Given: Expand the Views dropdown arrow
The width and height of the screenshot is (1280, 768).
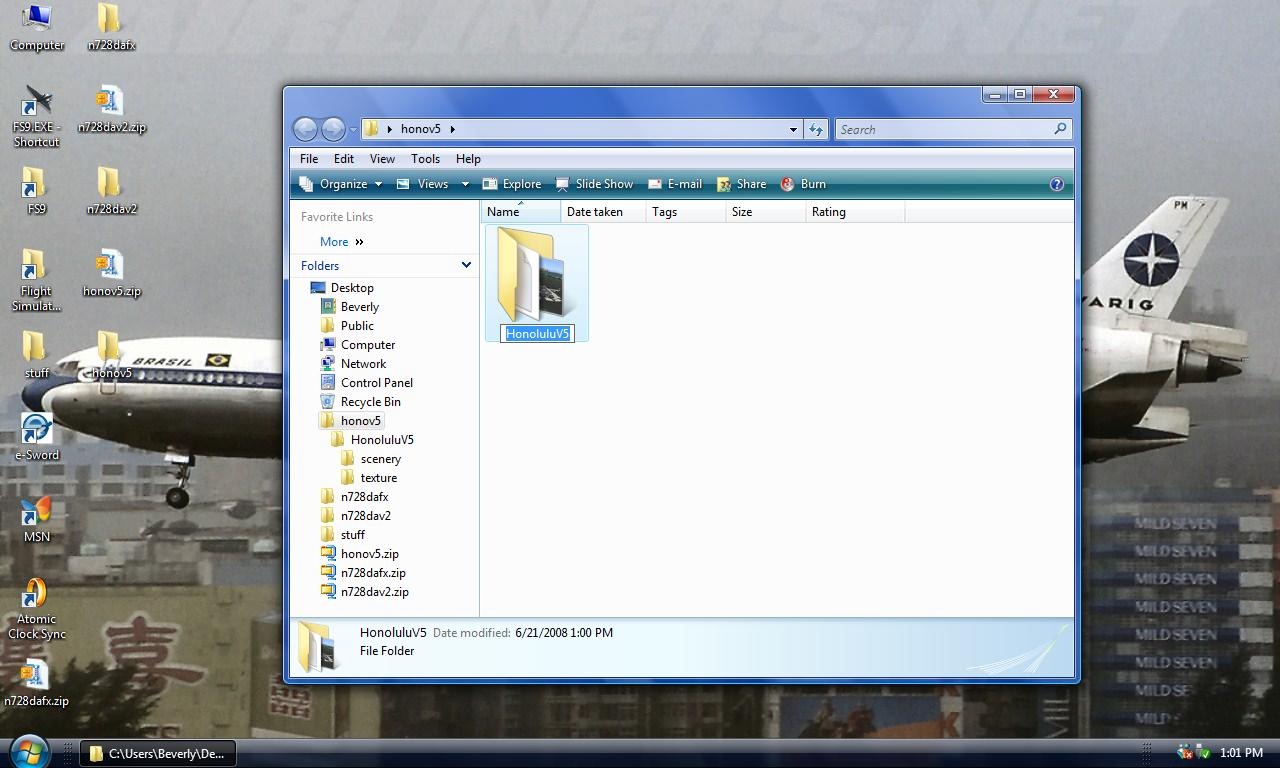Looking at the screenshot, I should pos(464,184).
